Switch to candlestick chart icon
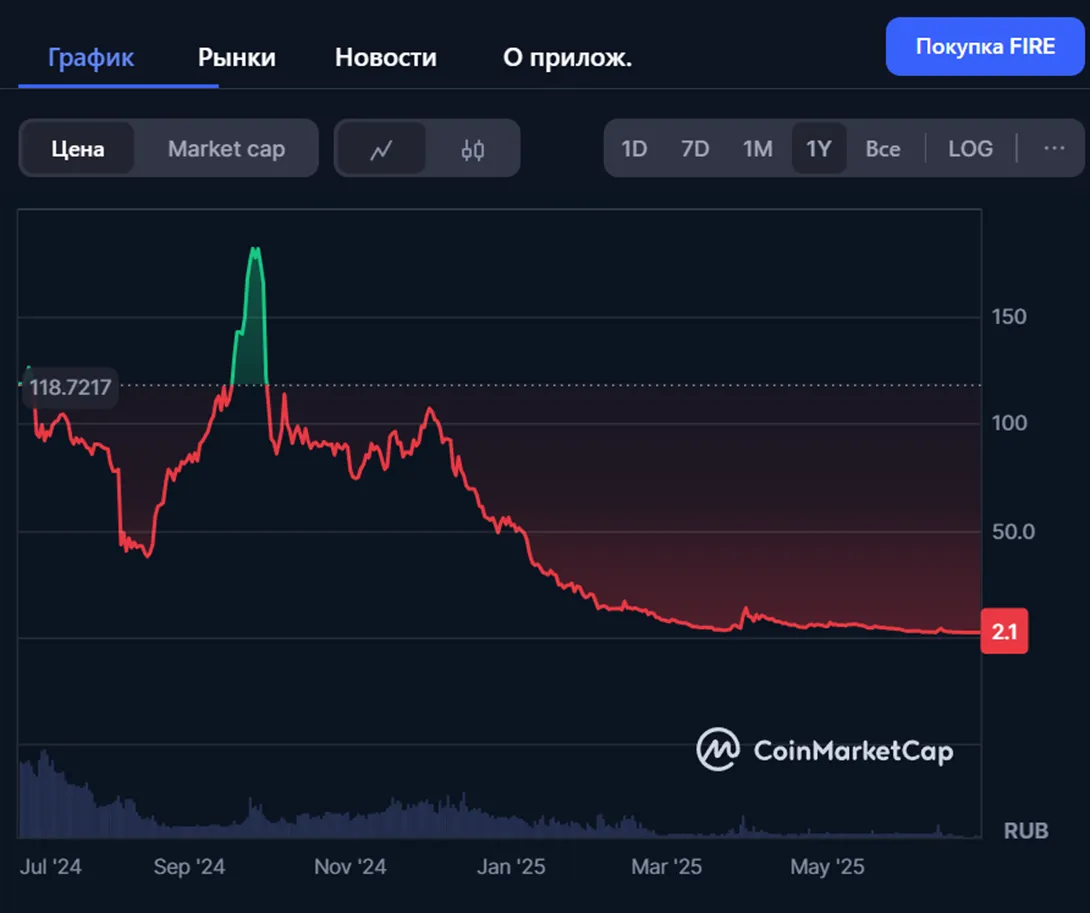 click(473, 149)
